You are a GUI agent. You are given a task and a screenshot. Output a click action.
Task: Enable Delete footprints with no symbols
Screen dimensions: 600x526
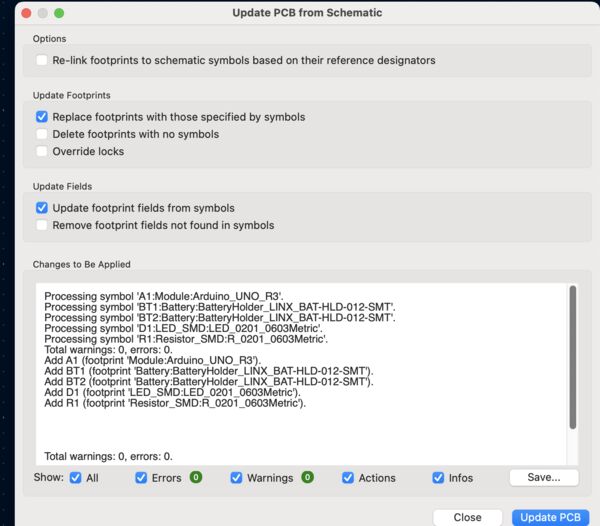click(42, 134)
